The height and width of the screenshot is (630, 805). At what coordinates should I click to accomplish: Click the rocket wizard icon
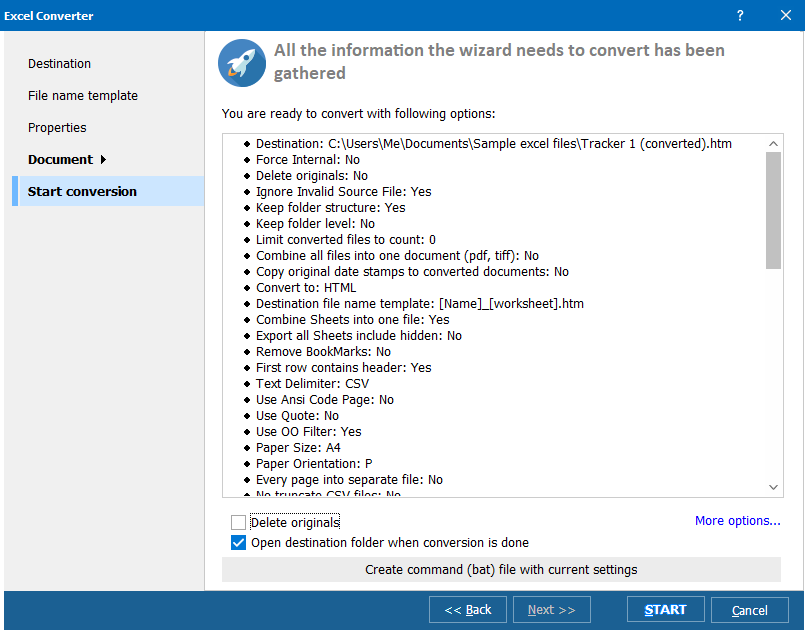241,62
